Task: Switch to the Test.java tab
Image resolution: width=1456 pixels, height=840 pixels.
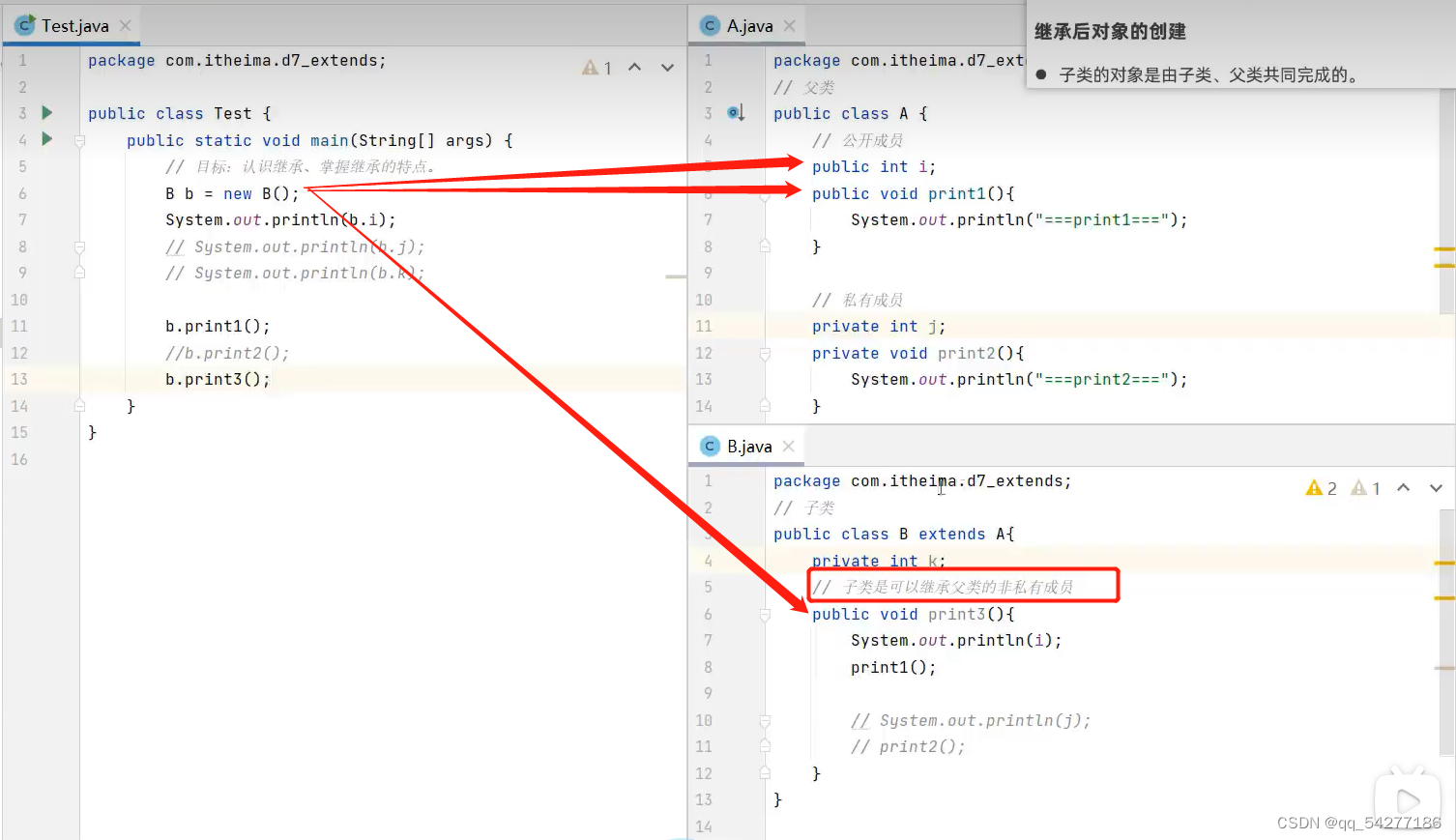Action: (73, 26)
